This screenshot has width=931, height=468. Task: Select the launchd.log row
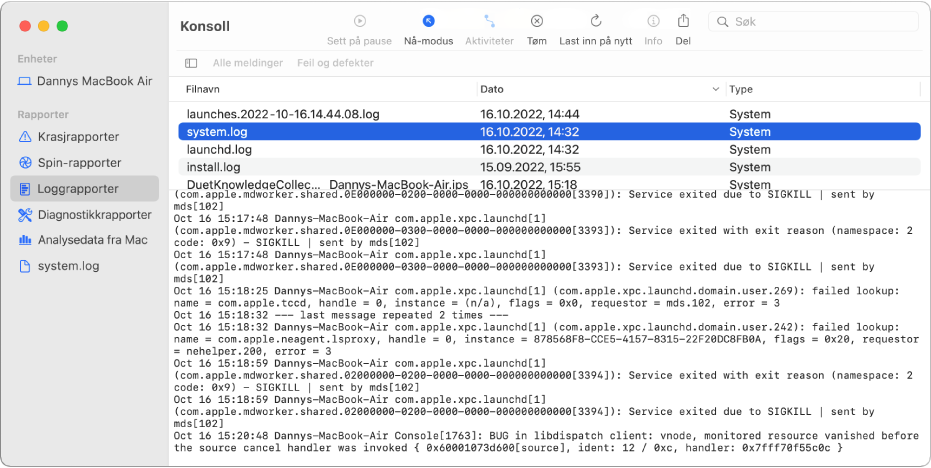tap(549, 150)
